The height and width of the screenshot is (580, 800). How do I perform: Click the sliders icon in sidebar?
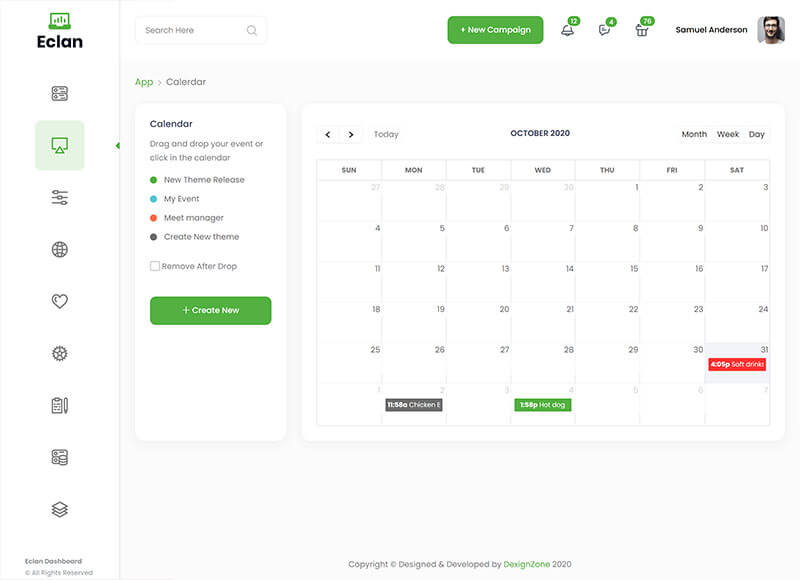(x=59, y=197)
